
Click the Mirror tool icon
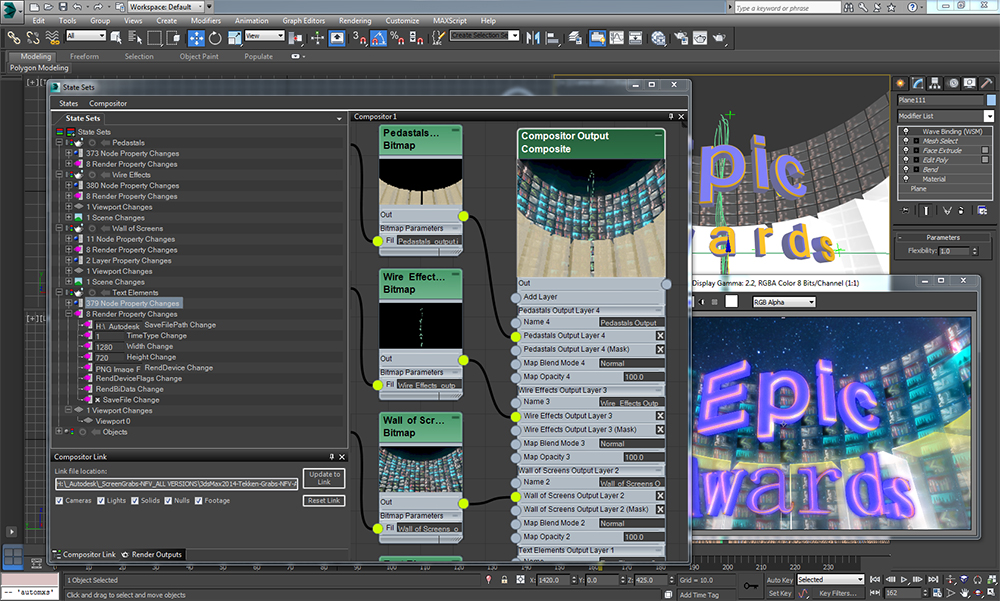(533, 38)
